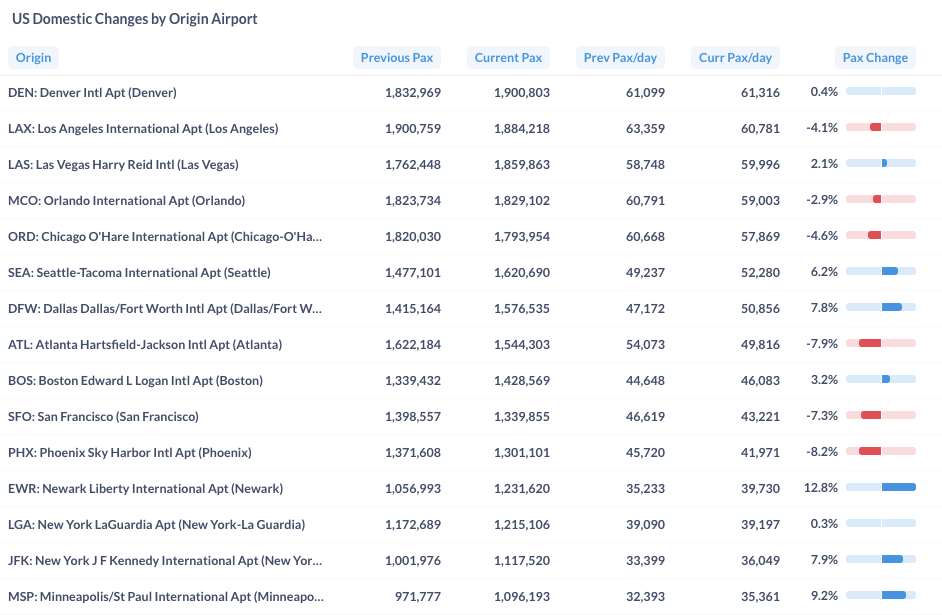Screen dimensions: 942x615
Task: Click Current Pax value 1,117,520
Action: [521, 561]
